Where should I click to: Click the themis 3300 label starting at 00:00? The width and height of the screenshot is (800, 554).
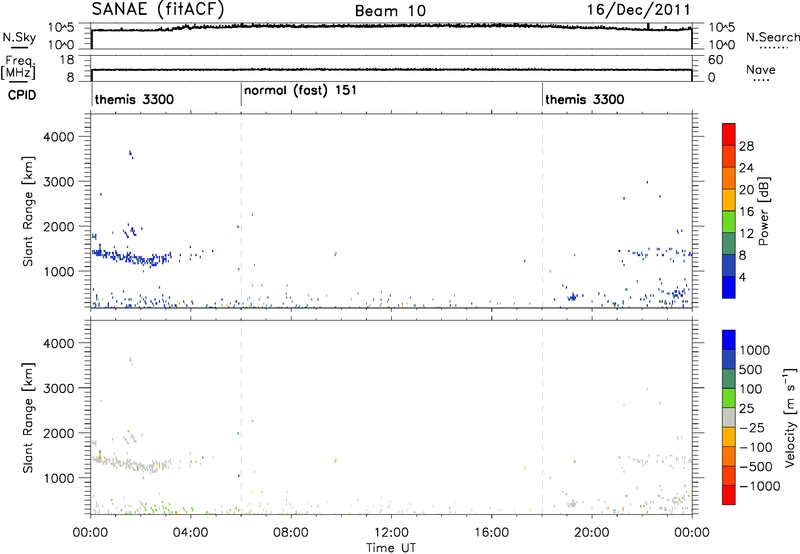[134, 99]
